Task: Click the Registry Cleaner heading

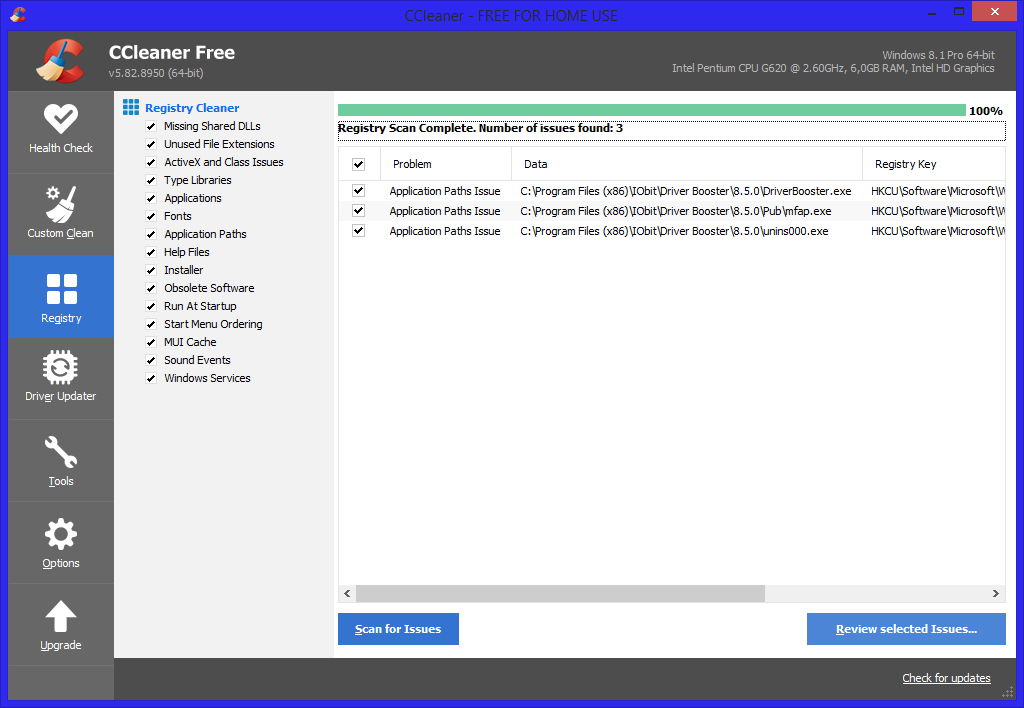Action: [192, 108]
